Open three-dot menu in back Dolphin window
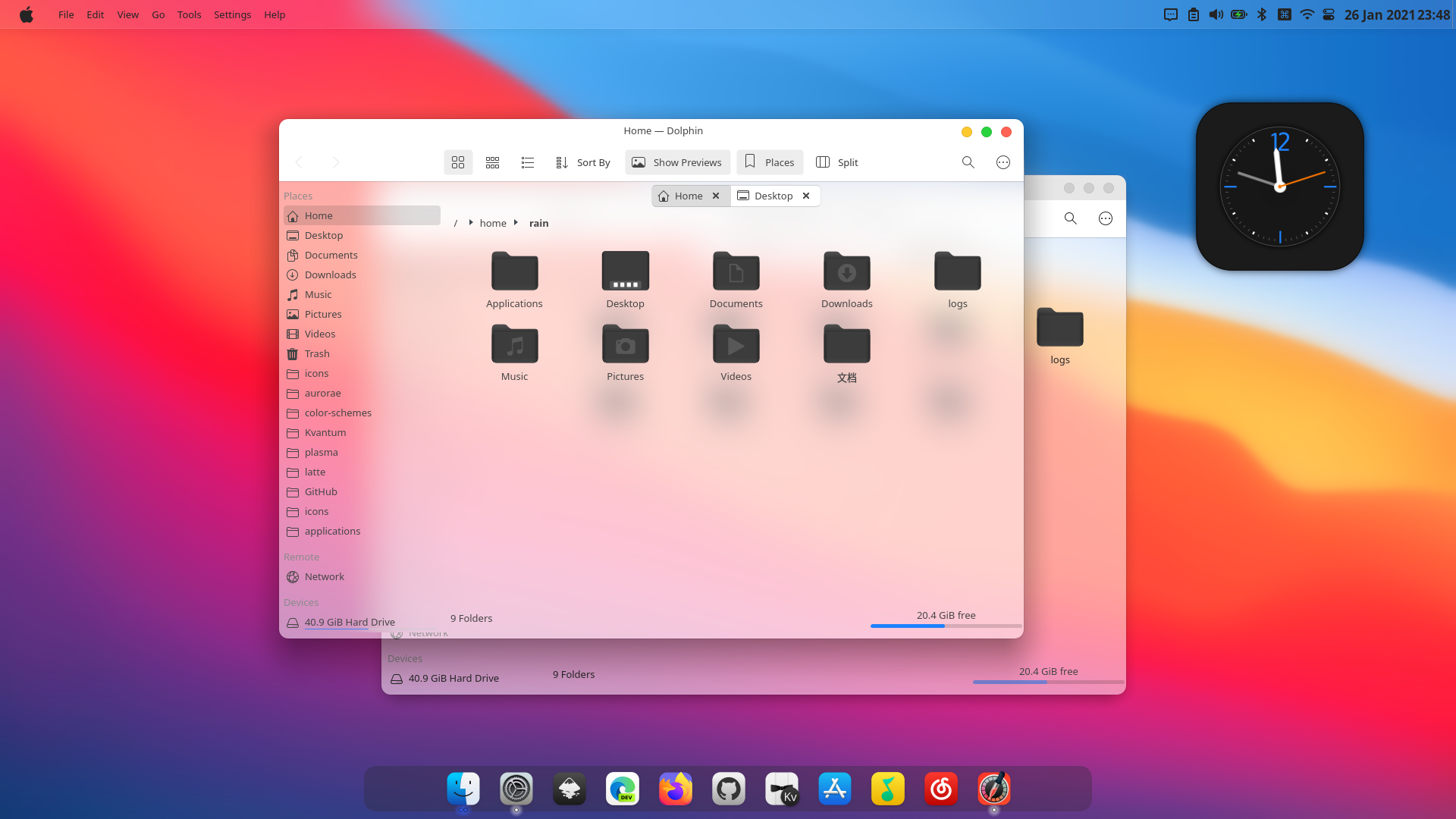The height and width of the screenshot is (819, 1456). pos(1106,218)
